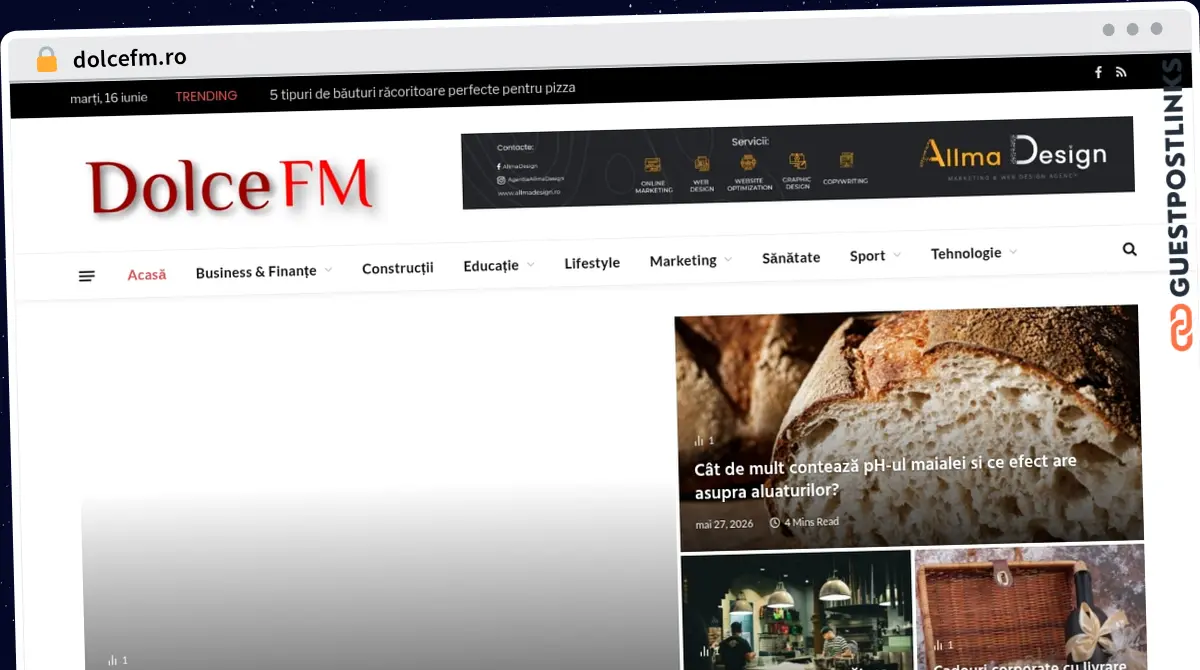The height and width of the screenshot is (670, 1200).
Task: Click the TRENDING label
Action: tap(206, 96)
